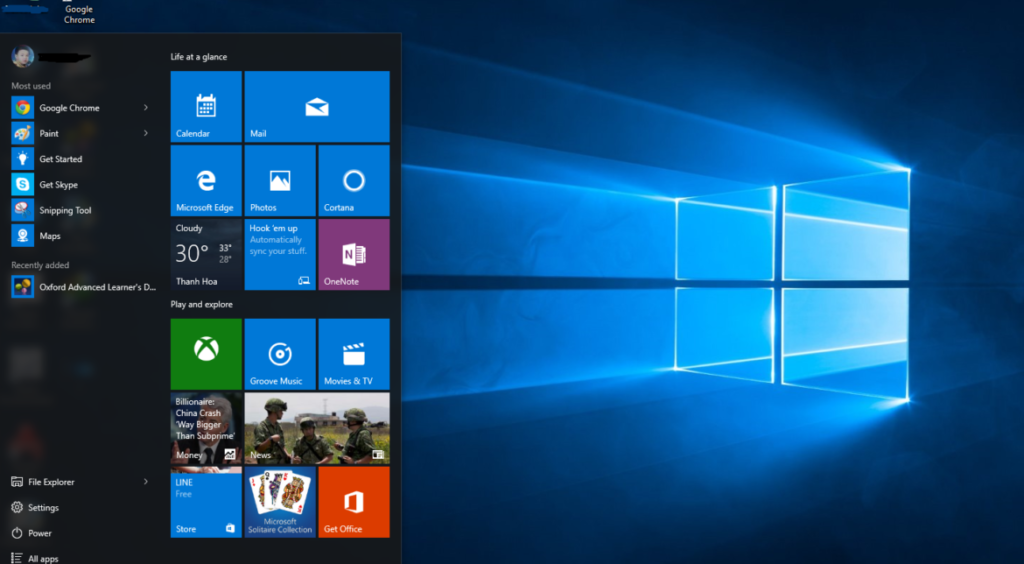Open the Photos tile
Image resolution: width=1024 pixels, height=564 pixels.
(x=280, y=180)
